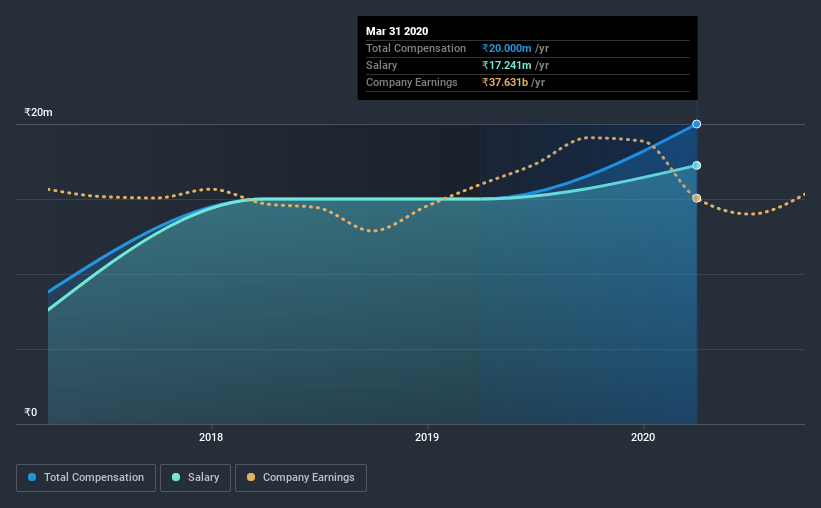Toggle the Total Compensation legend button
Screen dimensions: 821x508
86,478
